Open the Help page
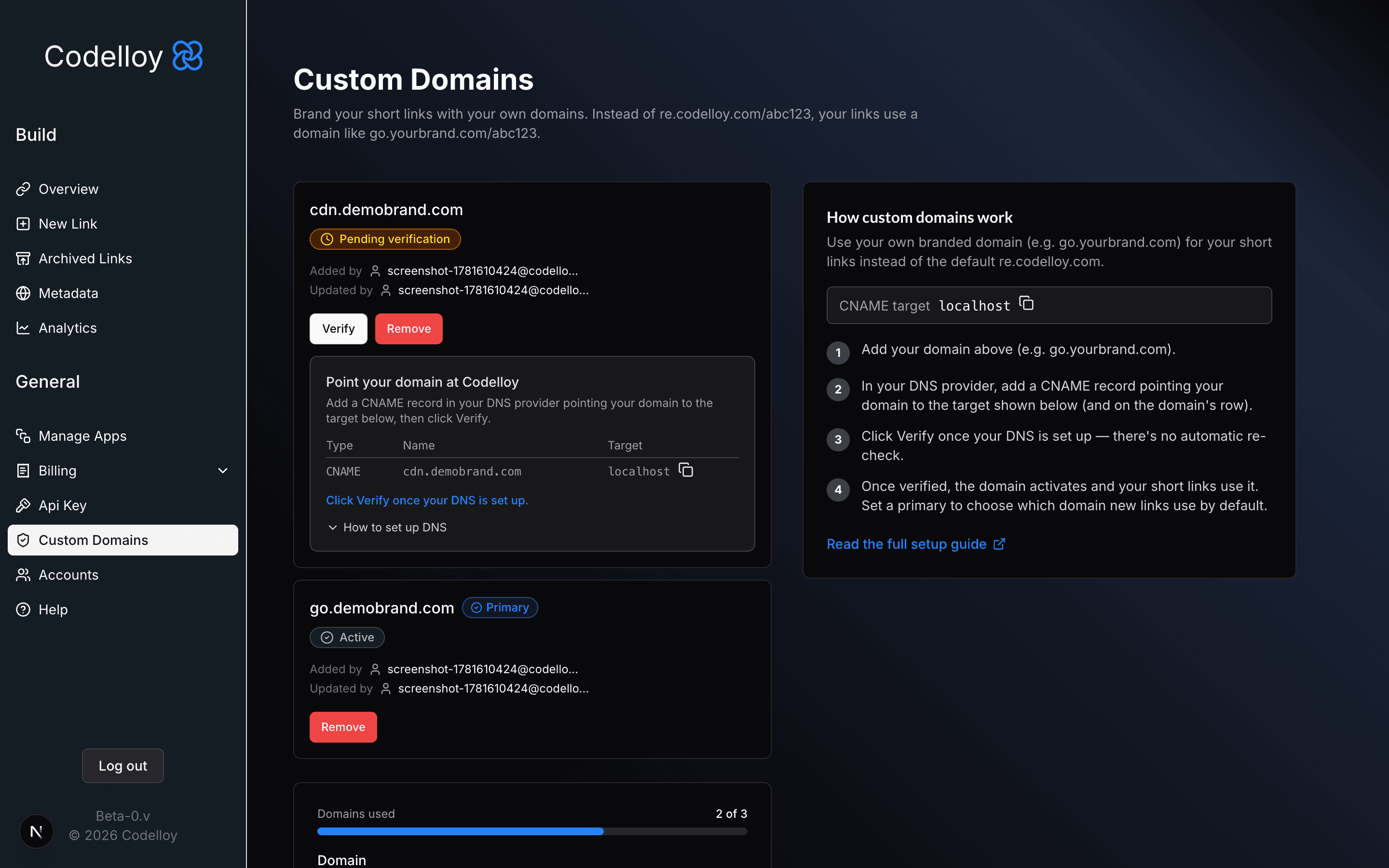 pos(123,610)
